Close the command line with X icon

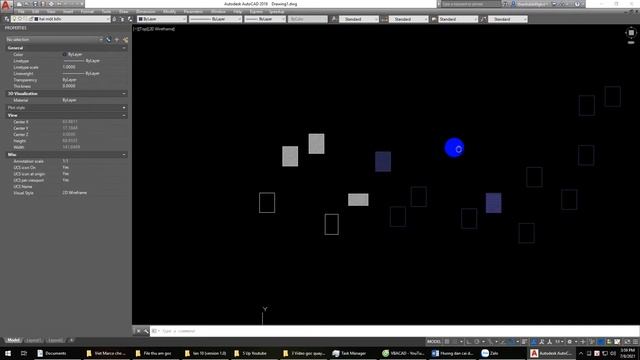click(138, 331)
